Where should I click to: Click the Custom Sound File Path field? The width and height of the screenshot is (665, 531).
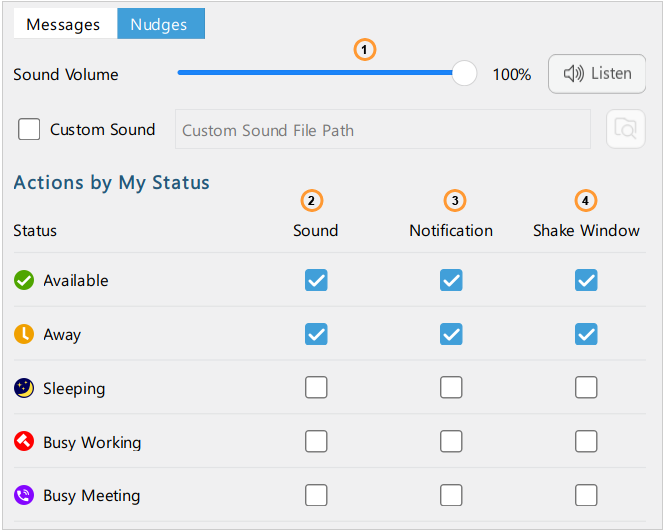383,129
